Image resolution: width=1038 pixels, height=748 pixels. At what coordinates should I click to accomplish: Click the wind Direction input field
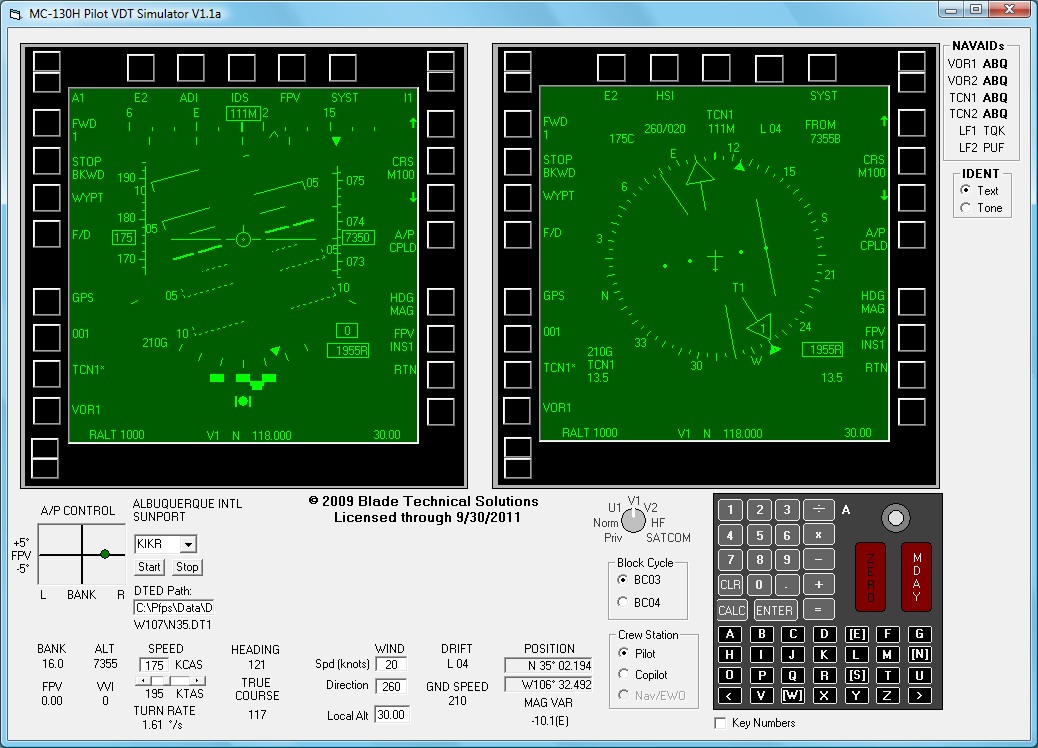391,686
